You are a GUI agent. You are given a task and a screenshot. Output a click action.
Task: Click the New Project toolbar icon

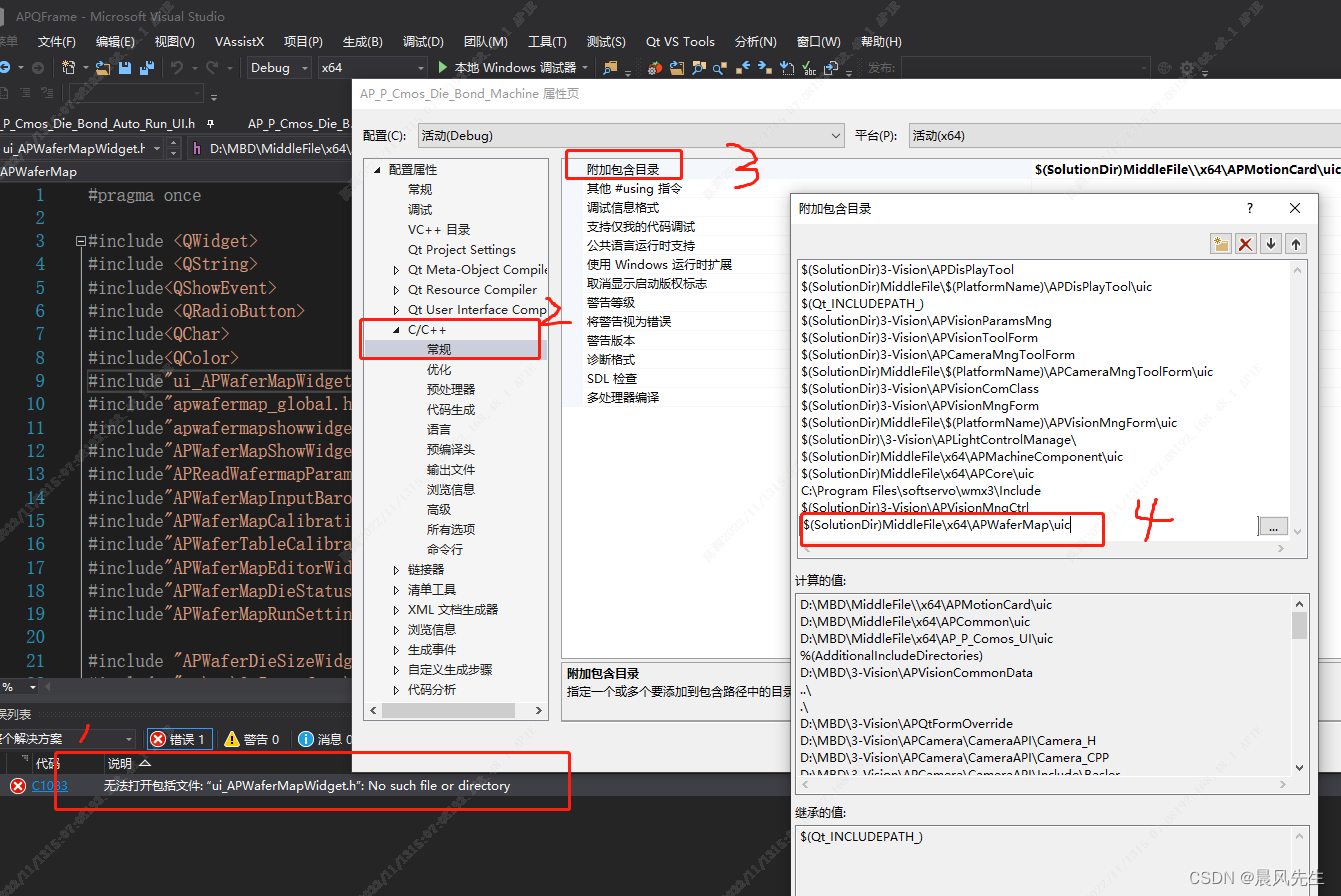71,68
